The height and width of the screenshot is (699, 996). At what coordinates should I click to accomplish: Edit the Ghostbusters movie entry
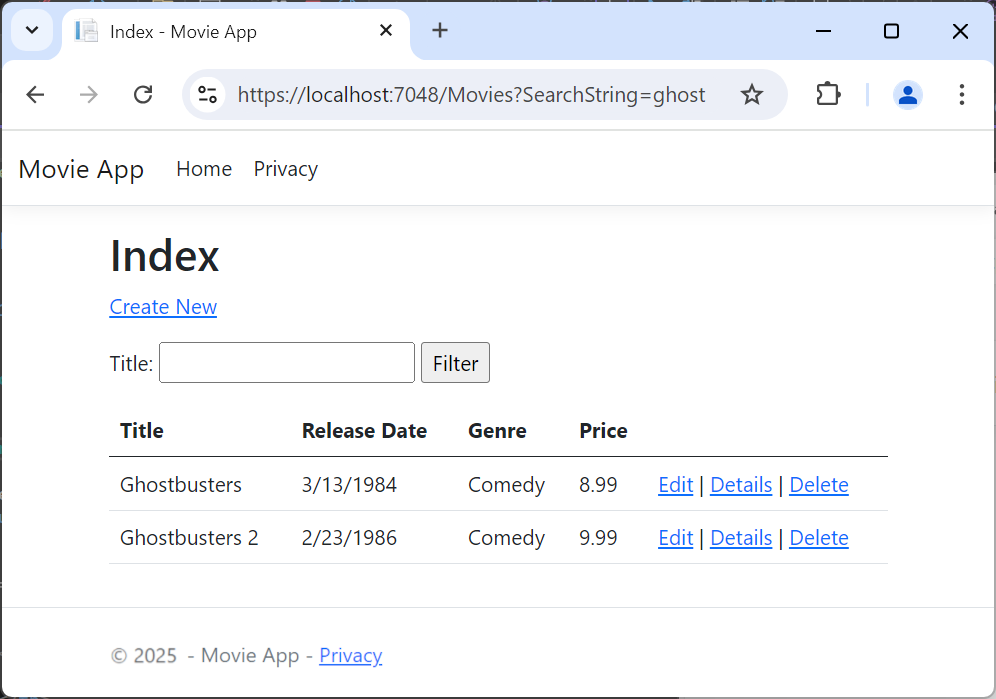[675, 484]
